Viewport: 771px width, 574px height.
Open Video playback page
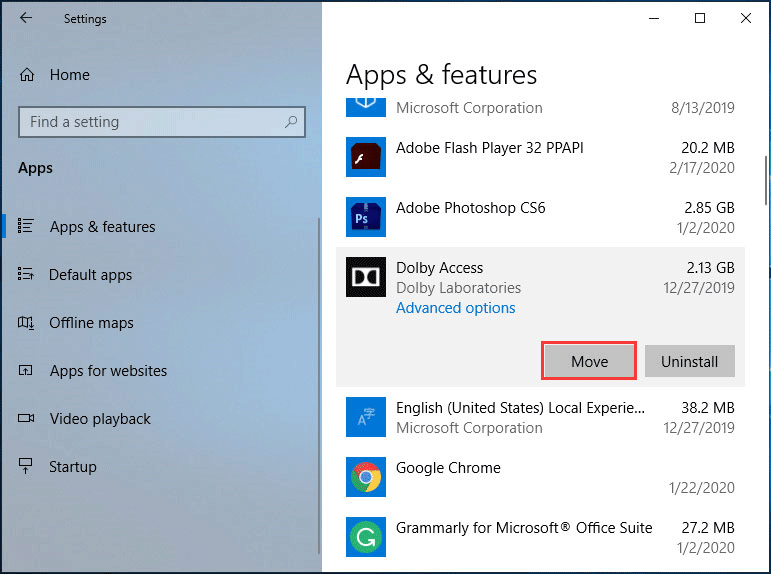[x=100, y=419]
